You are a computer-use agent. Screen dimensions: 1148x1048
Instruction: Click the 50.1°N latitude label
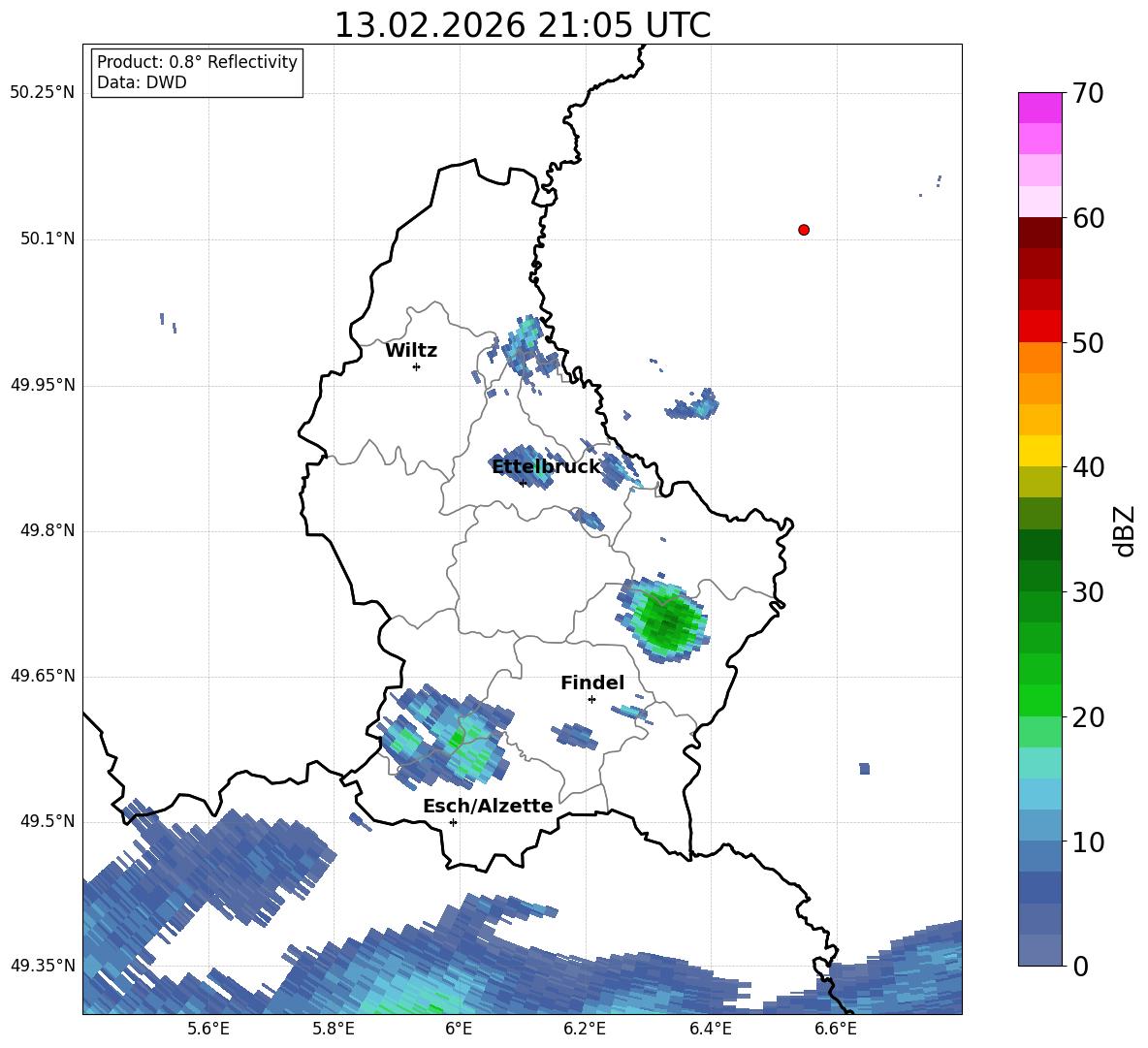coord(48,239)
